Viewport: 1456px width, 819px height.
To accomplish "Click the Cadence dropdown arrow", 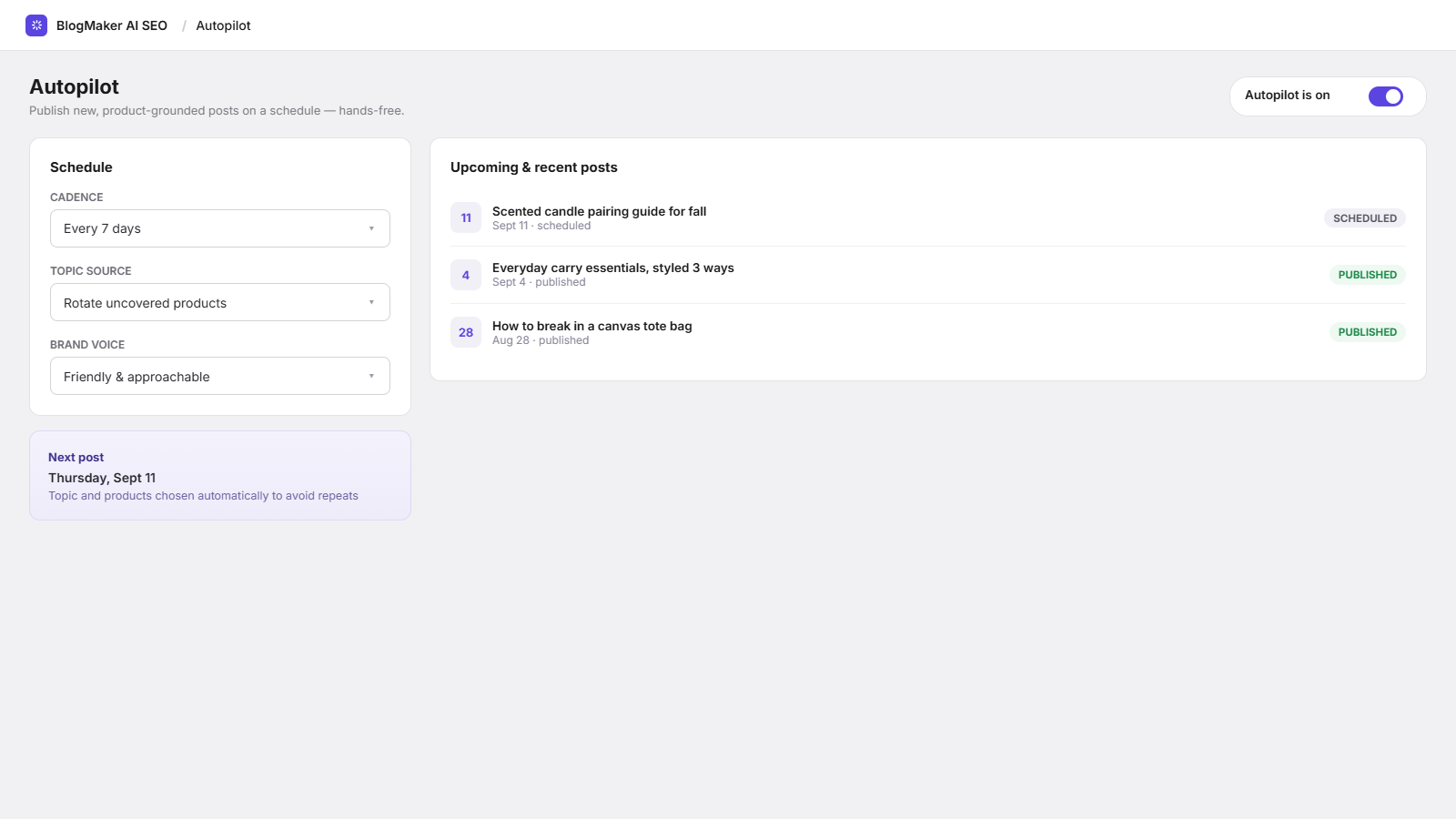I will (x=371, y=228).
